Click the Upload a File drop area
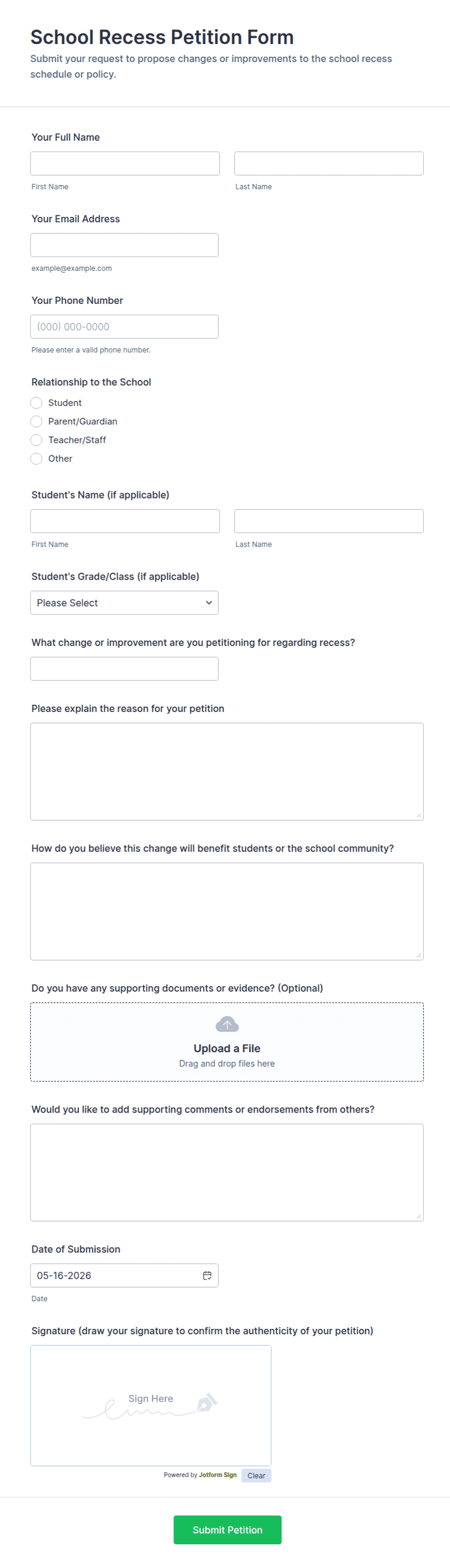This screenshot has width=450, height=1568. [227, 1042]
